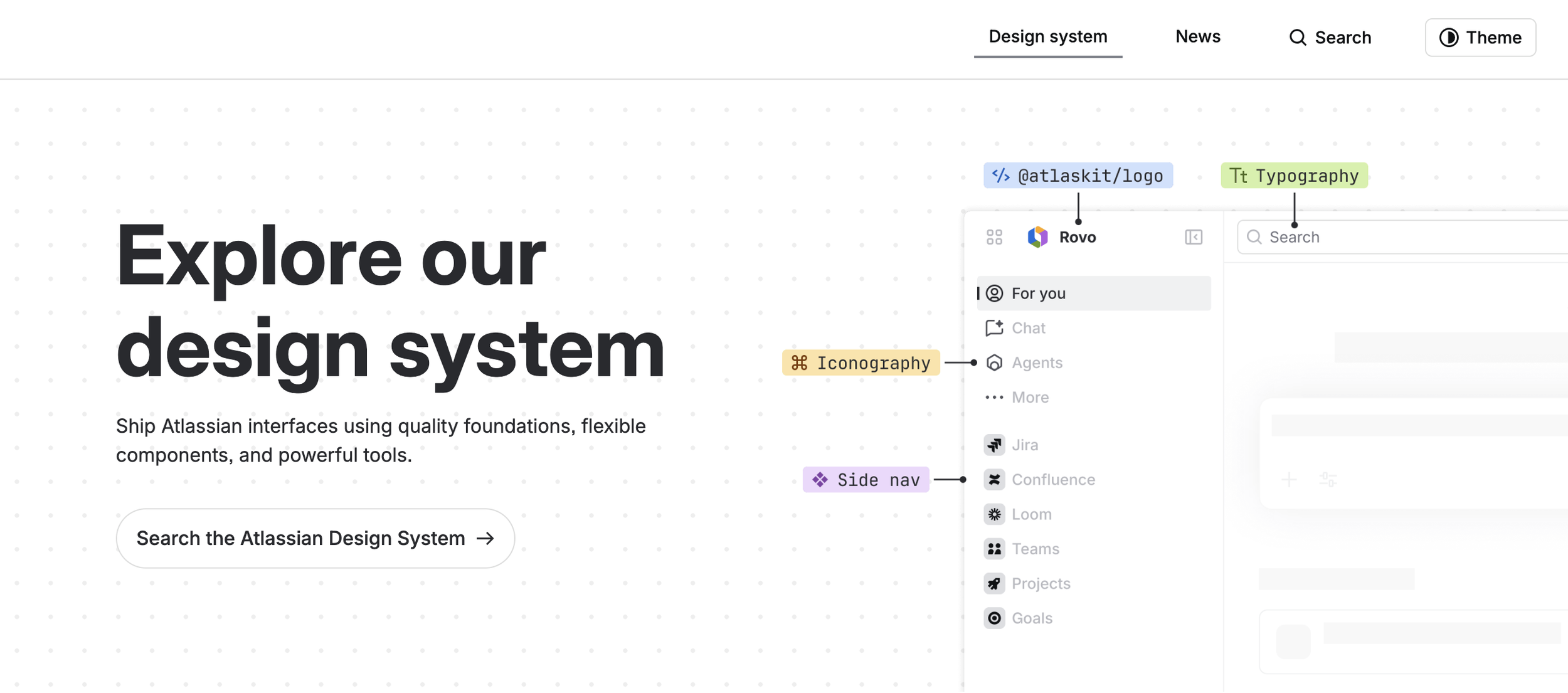Screen dimensions: 1568x693
Task: Open Teams in the side nav
Action: 1094,549
